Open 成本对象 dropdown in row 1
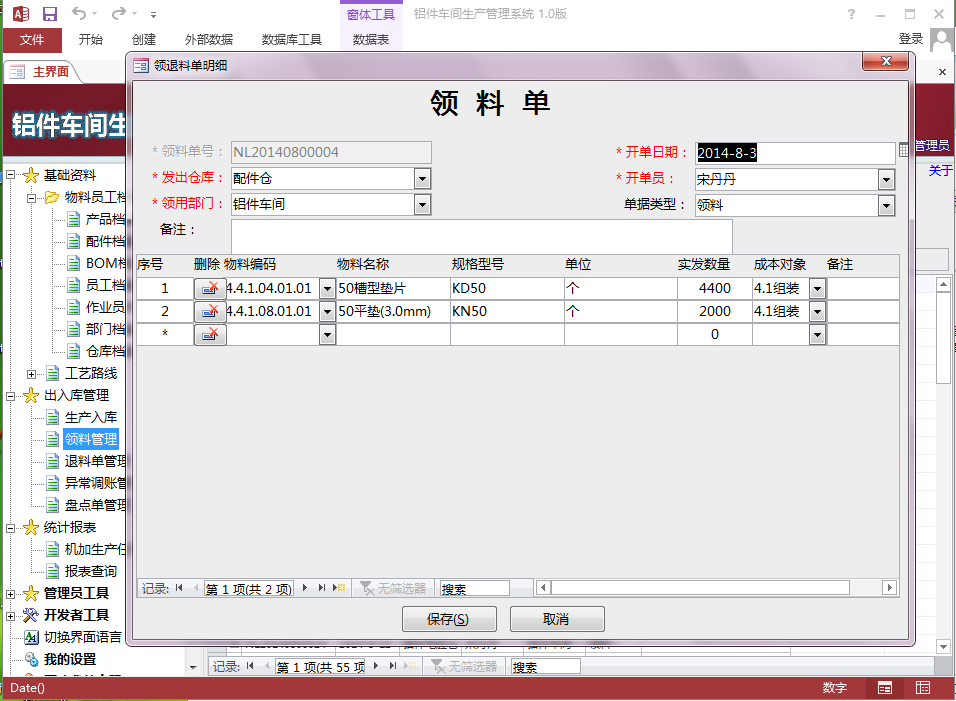956x701 pixels. click(x=818, y=288)
